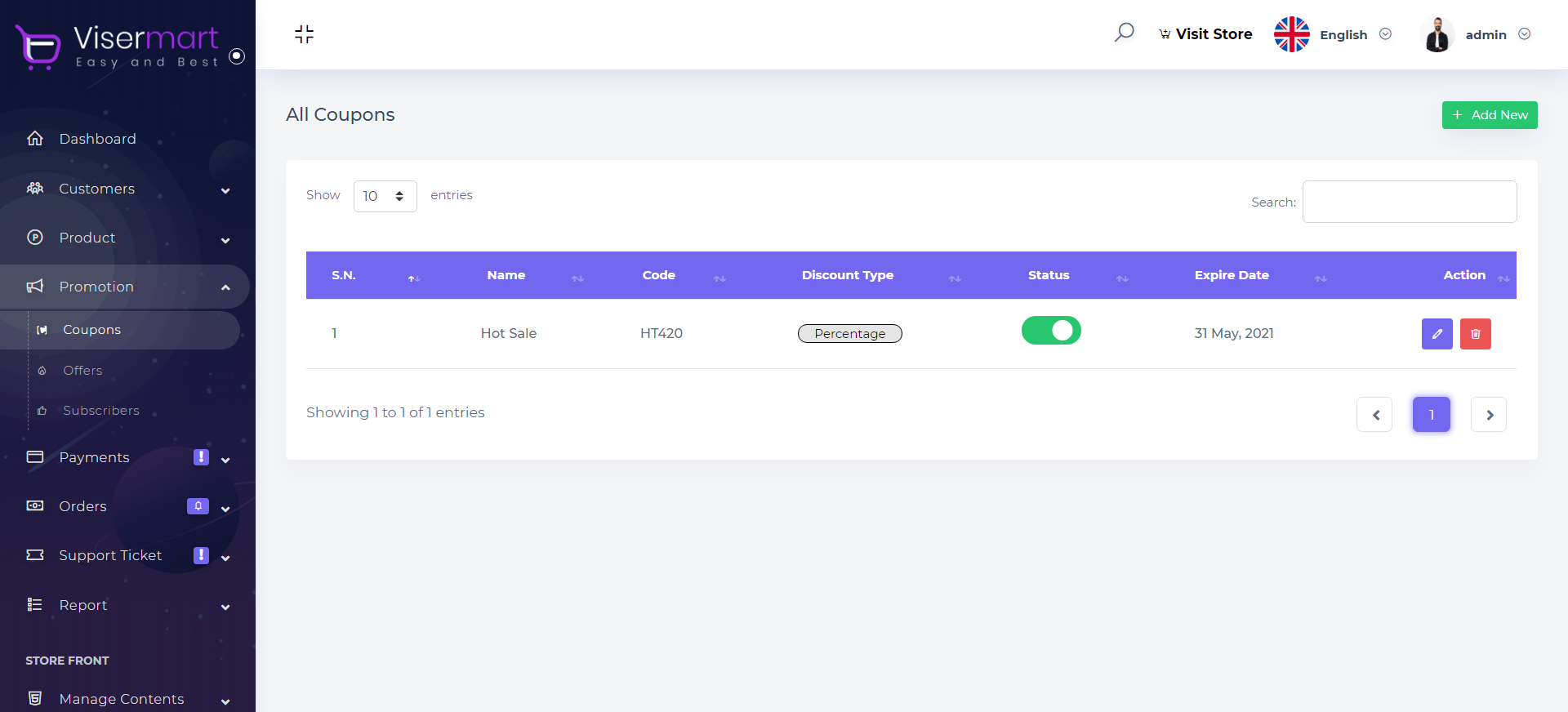Click the Orders notification bell badge

pos(198,506)
